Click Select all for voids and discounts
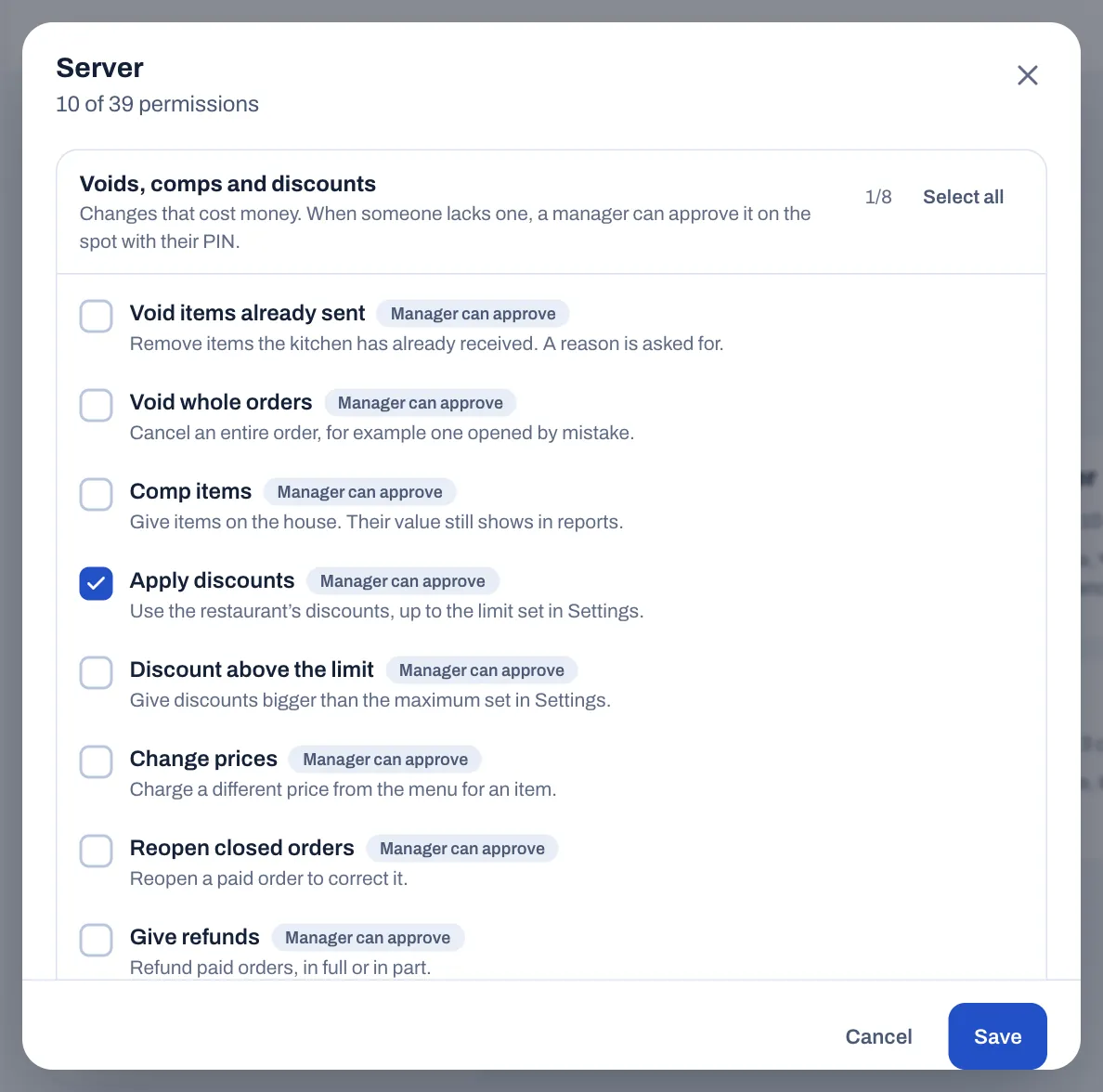 tap(963, 197)
